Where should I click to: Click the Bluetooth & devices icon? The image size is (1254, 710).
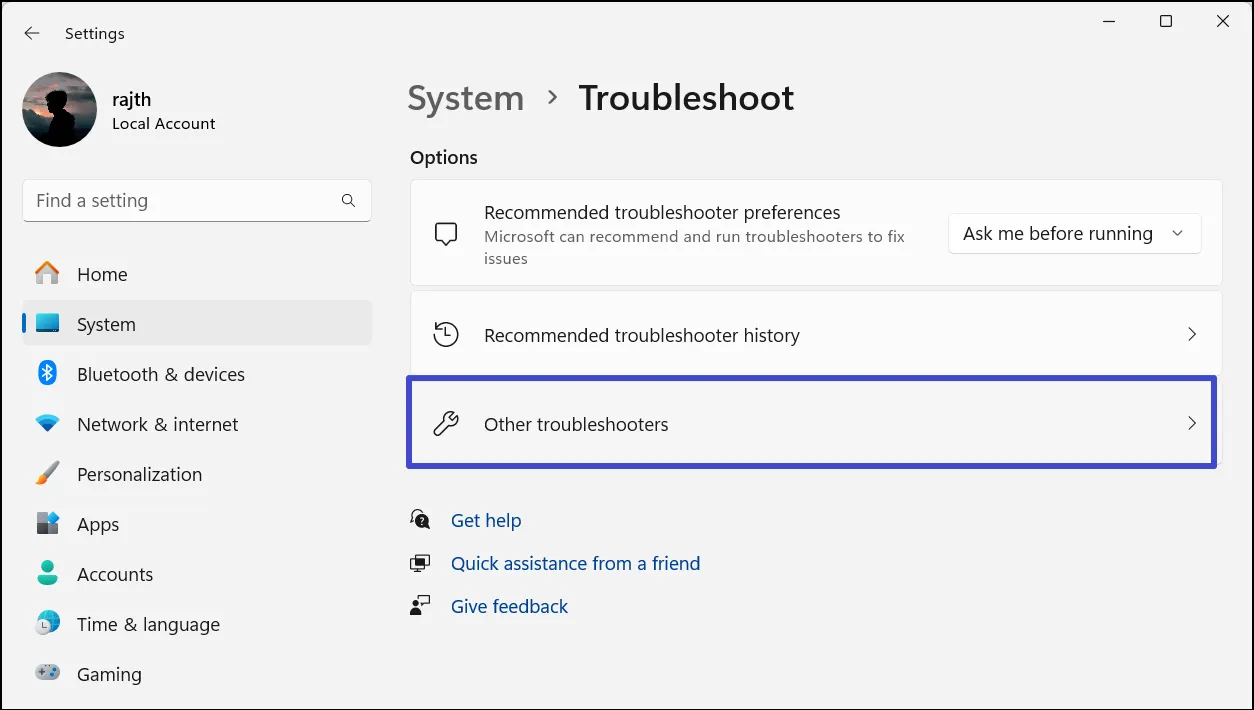[47, 374]
